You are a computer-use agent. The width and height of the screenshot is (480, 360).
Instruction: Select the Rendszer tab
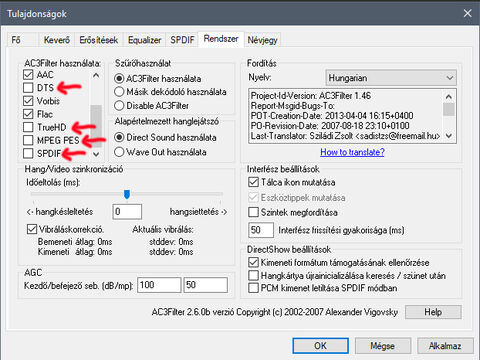coord(221,39)
